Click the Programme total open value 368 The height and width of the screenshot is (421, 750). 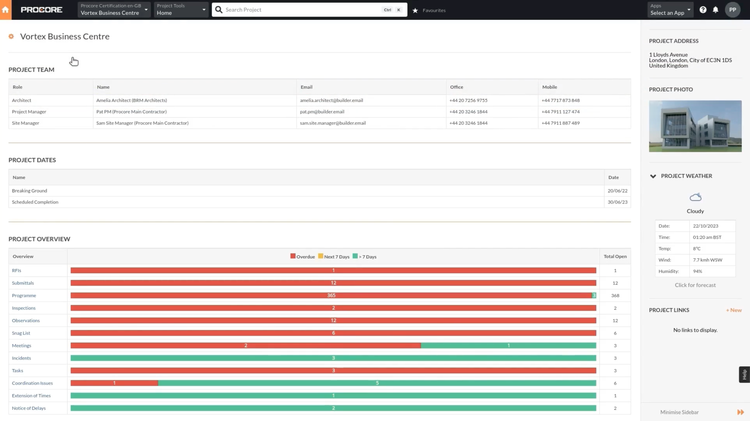pos(615,296)
